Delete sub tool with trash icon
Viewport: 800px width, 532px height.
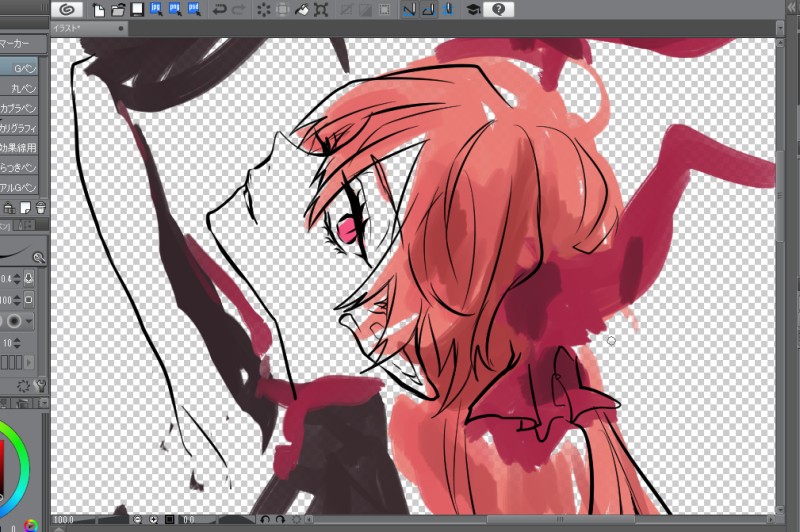tap(40, 207)
